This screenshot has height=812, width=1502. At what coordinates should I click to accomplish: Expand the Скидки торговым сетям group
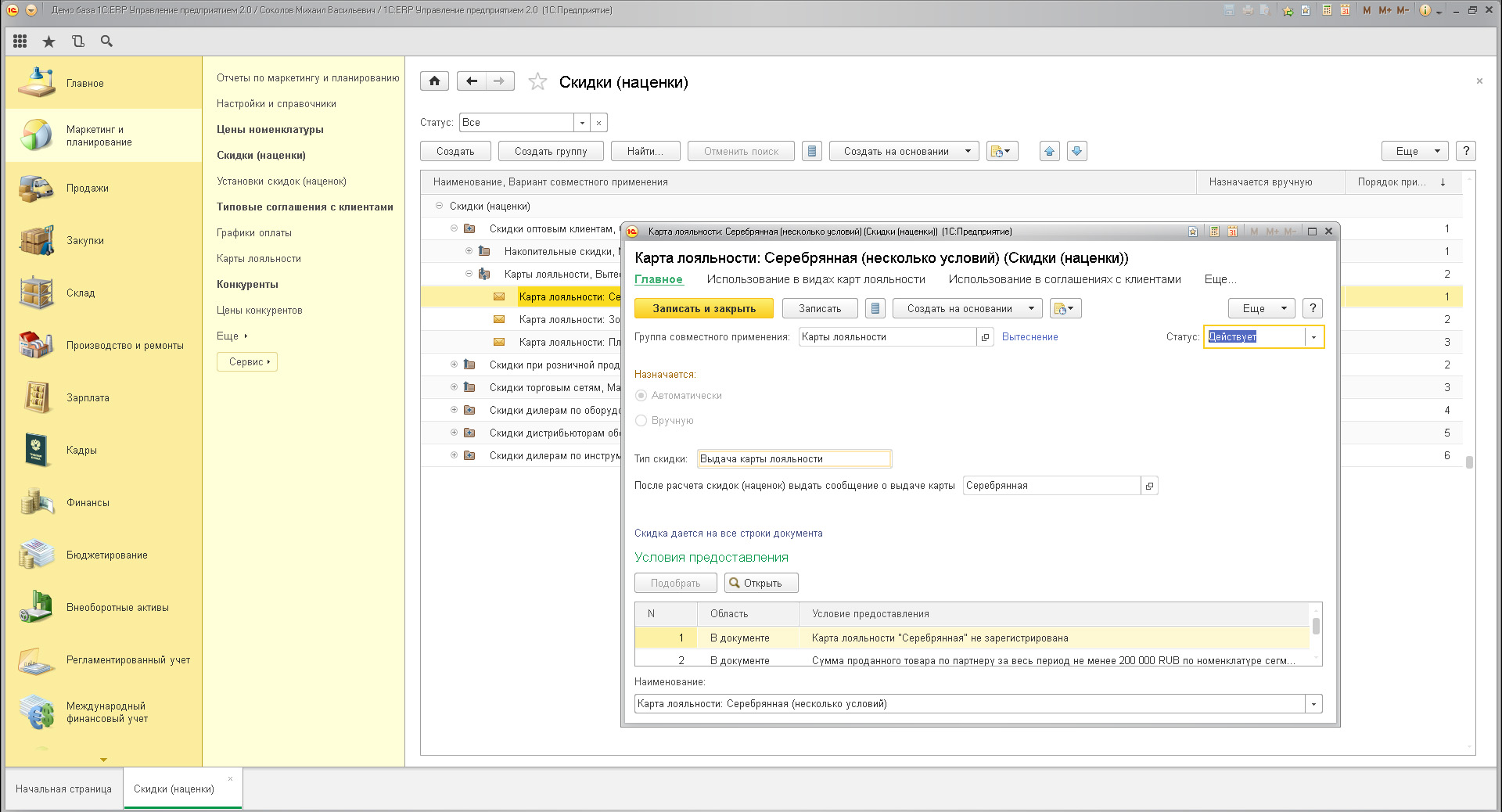coord(454,387)
